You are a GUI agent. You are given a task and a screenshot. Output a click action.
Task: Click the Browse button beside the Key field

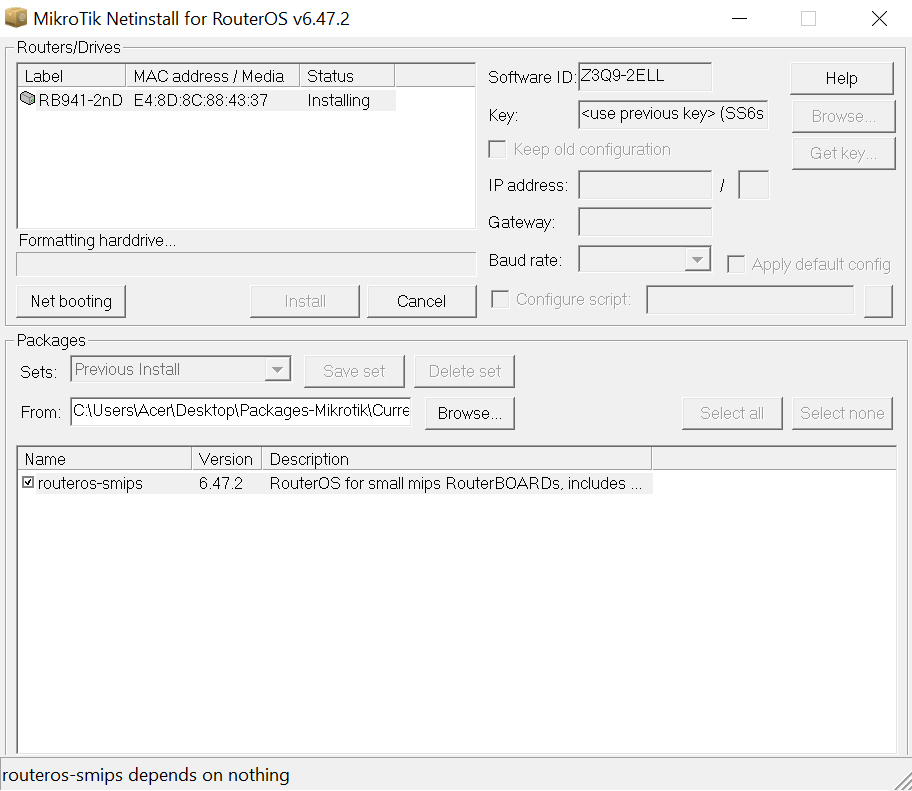pos(843,116)
